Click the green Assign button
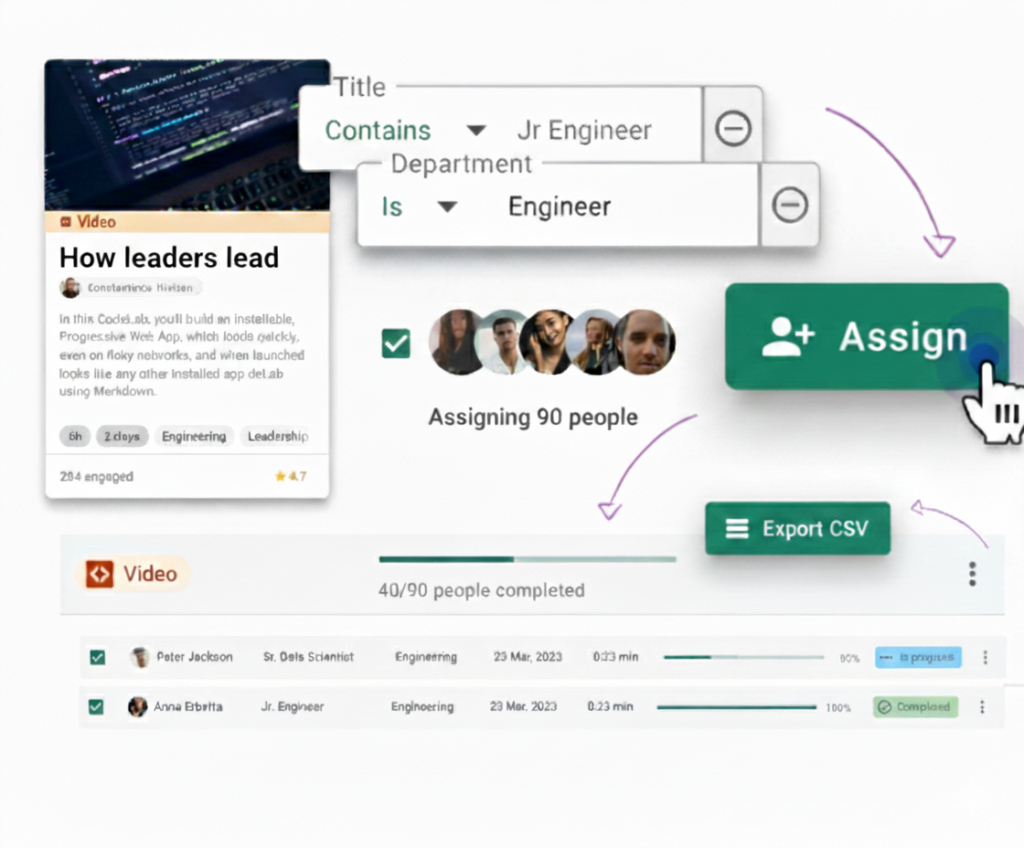Image resolution: width=1024 pixels, height=848 pixels. click(x=866, y=337)
